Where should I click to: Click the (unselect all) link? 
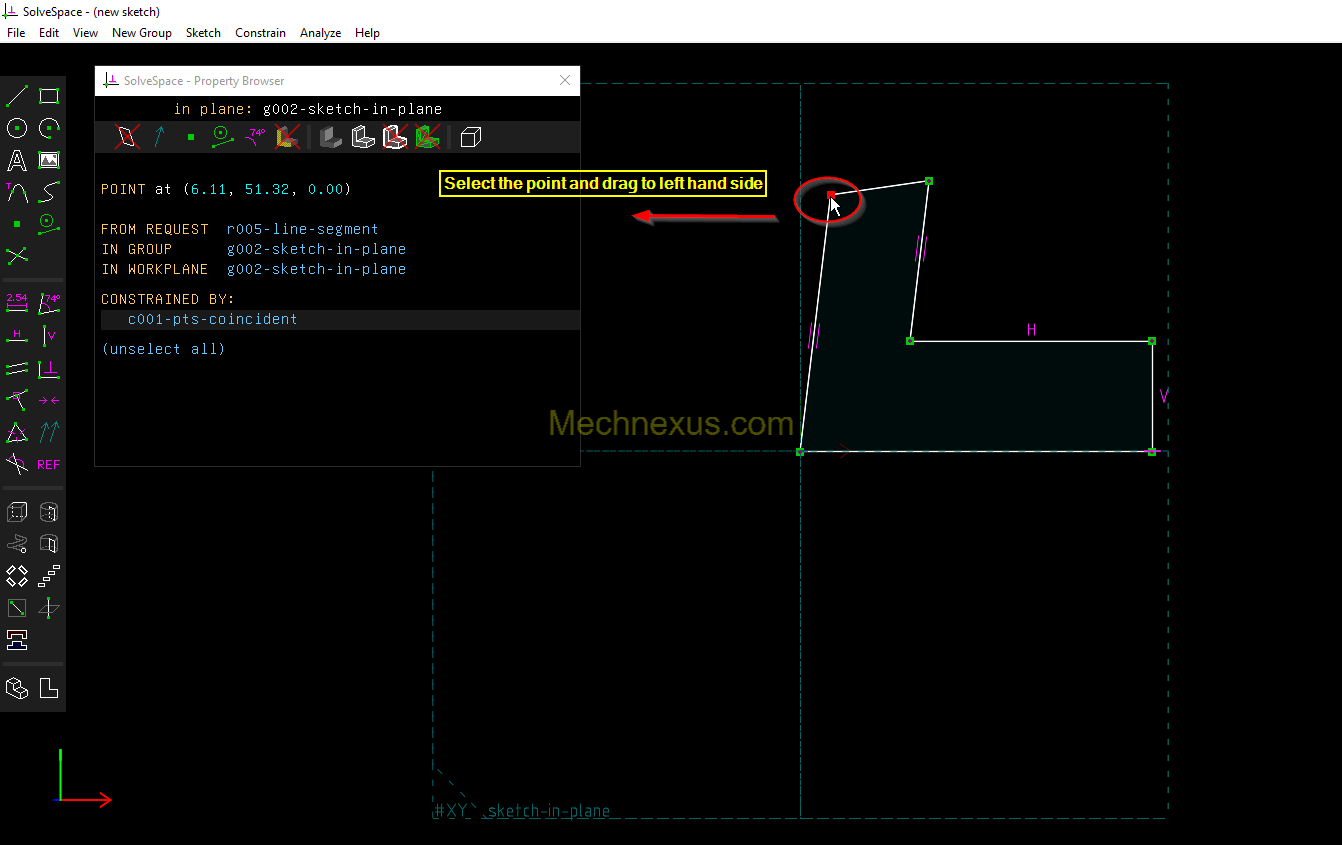(163, 349)
